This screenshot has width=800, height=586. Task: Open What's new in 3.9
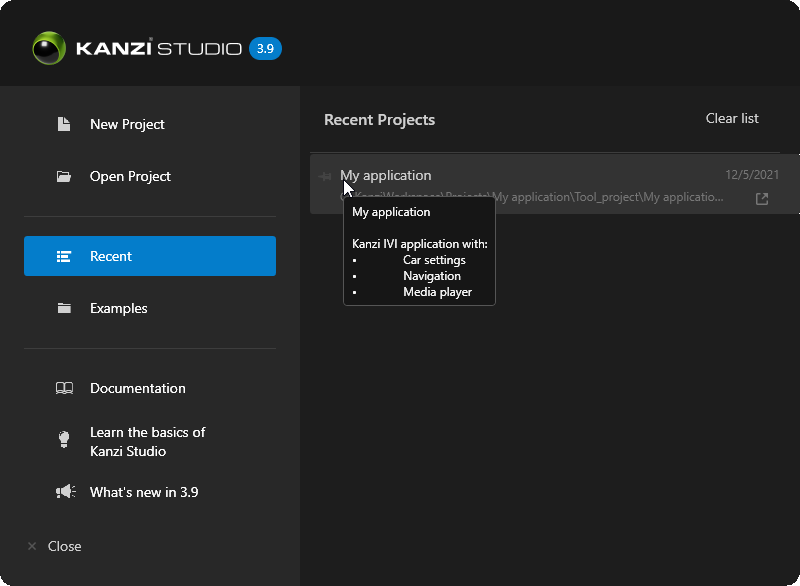(x=144, y=492)
